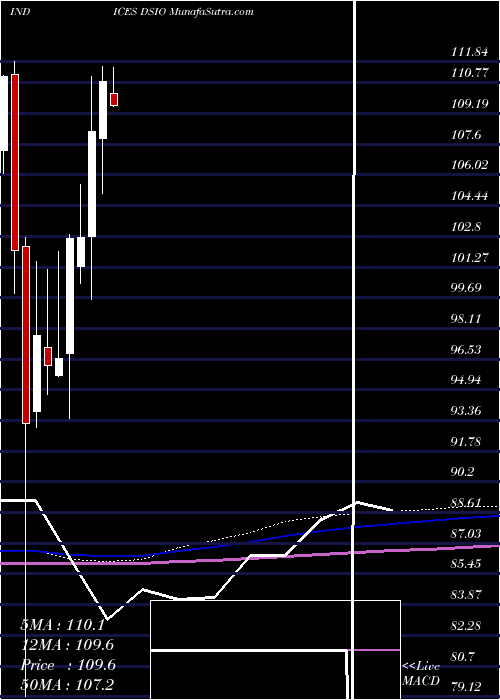This screenshot has width=500, height=700.
Task: Select the 12MA : 109.6 legend entry
Action: click(67, 645)
